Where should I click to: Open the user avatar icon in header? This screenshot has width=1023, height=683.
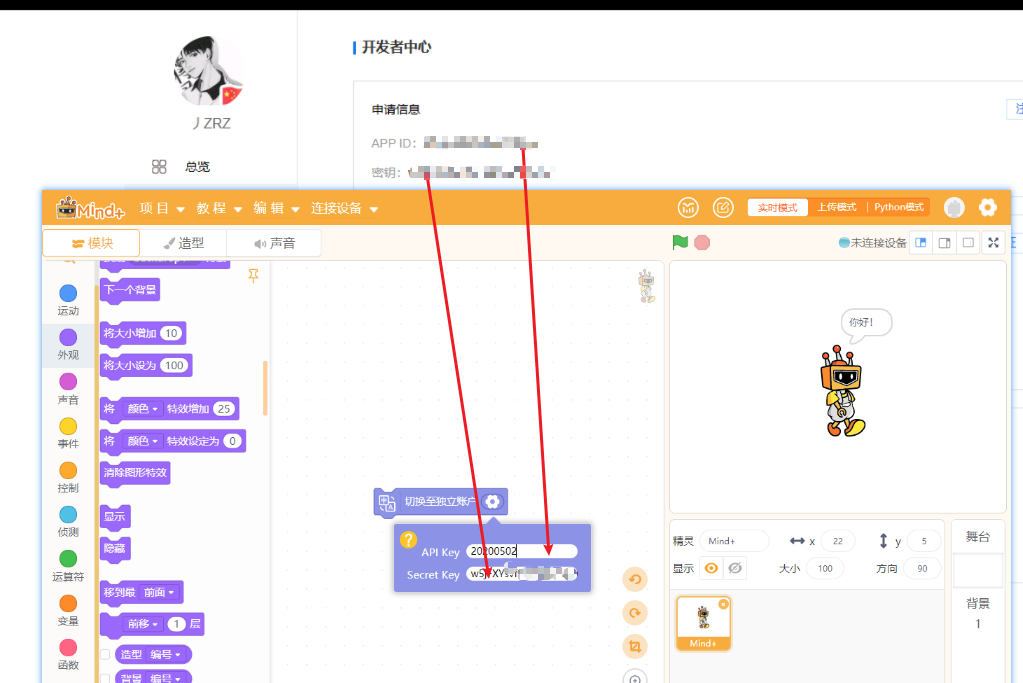click(954, 207)
